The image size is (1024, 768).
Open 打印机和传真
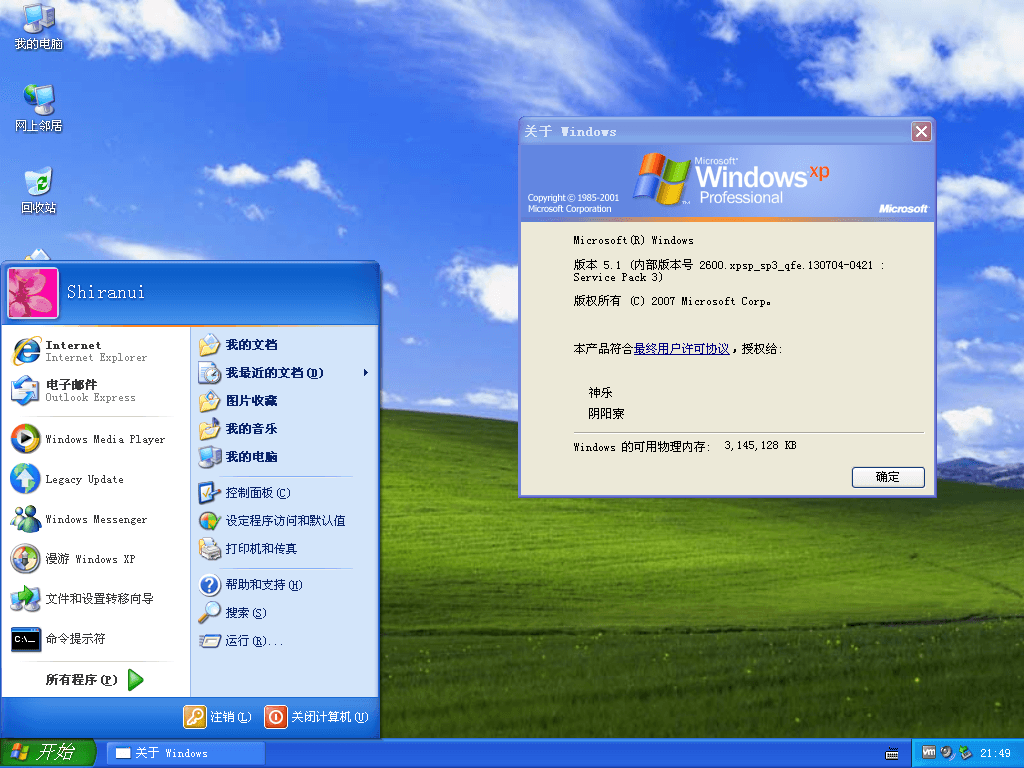(285, 549)
